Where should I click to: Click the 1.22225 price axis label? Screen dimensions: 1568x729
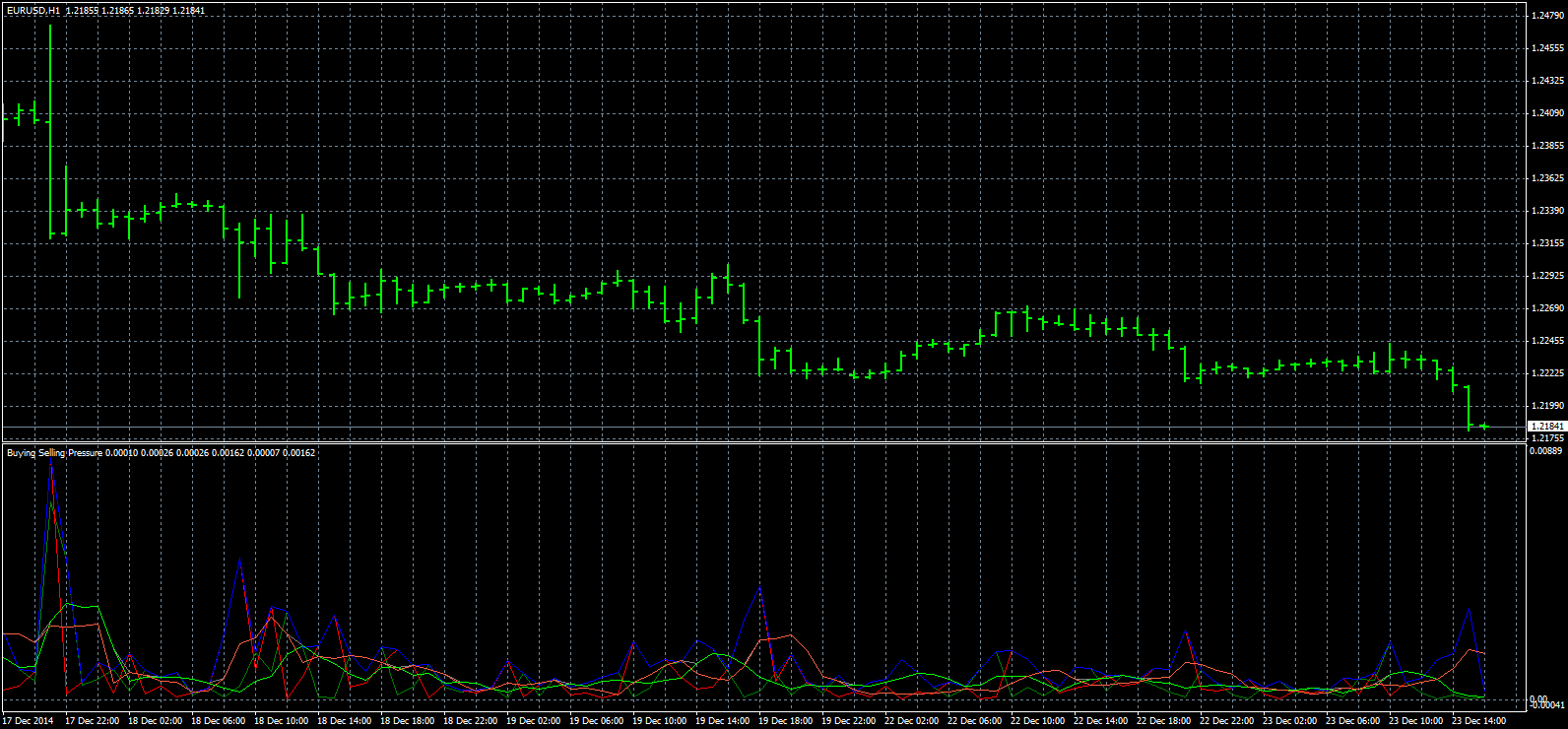tap(1549, 373)
